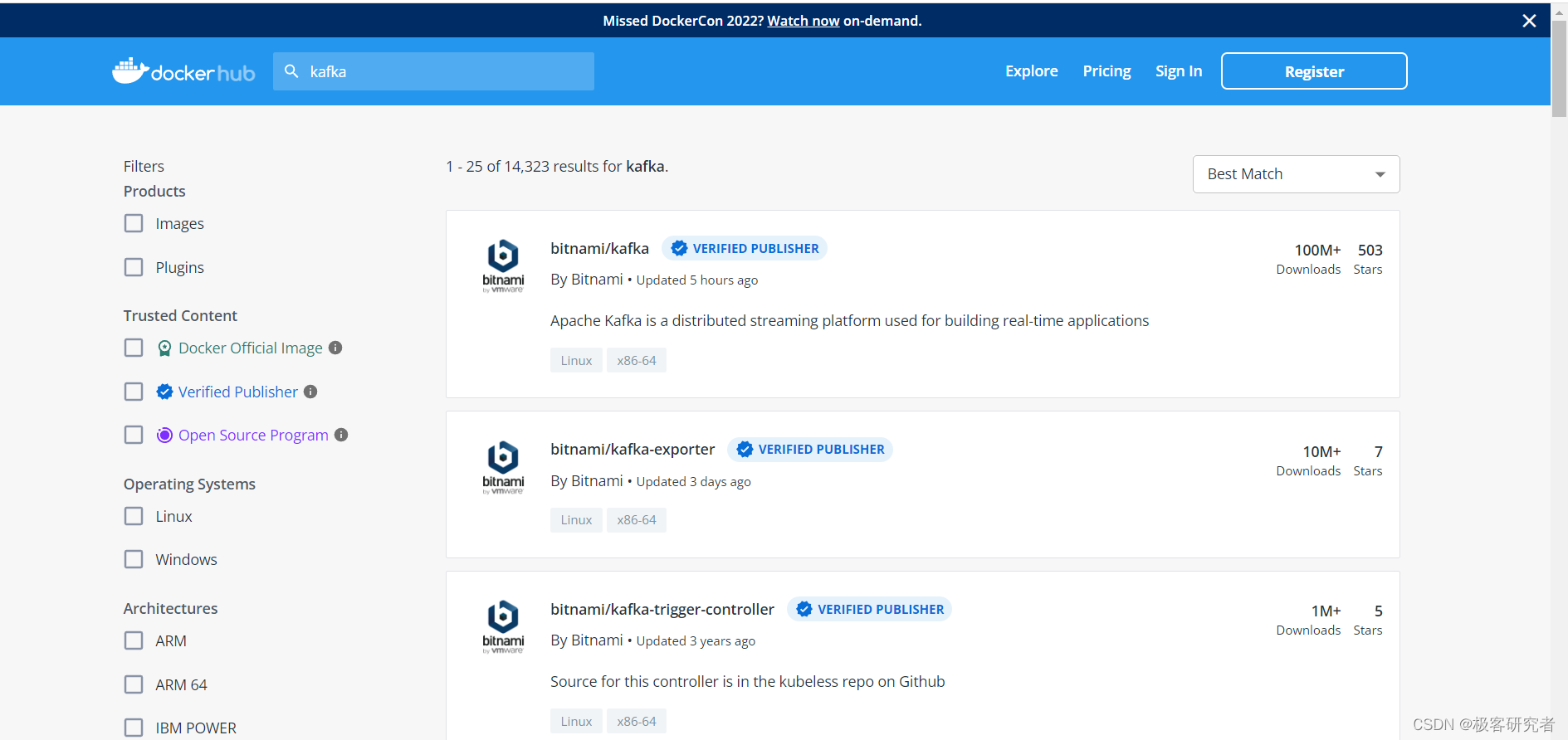The width and height of the screenshot is (1568, 740).
Task: Click verified badge icon on bitnami/kafka
Action: pos(679,248)
